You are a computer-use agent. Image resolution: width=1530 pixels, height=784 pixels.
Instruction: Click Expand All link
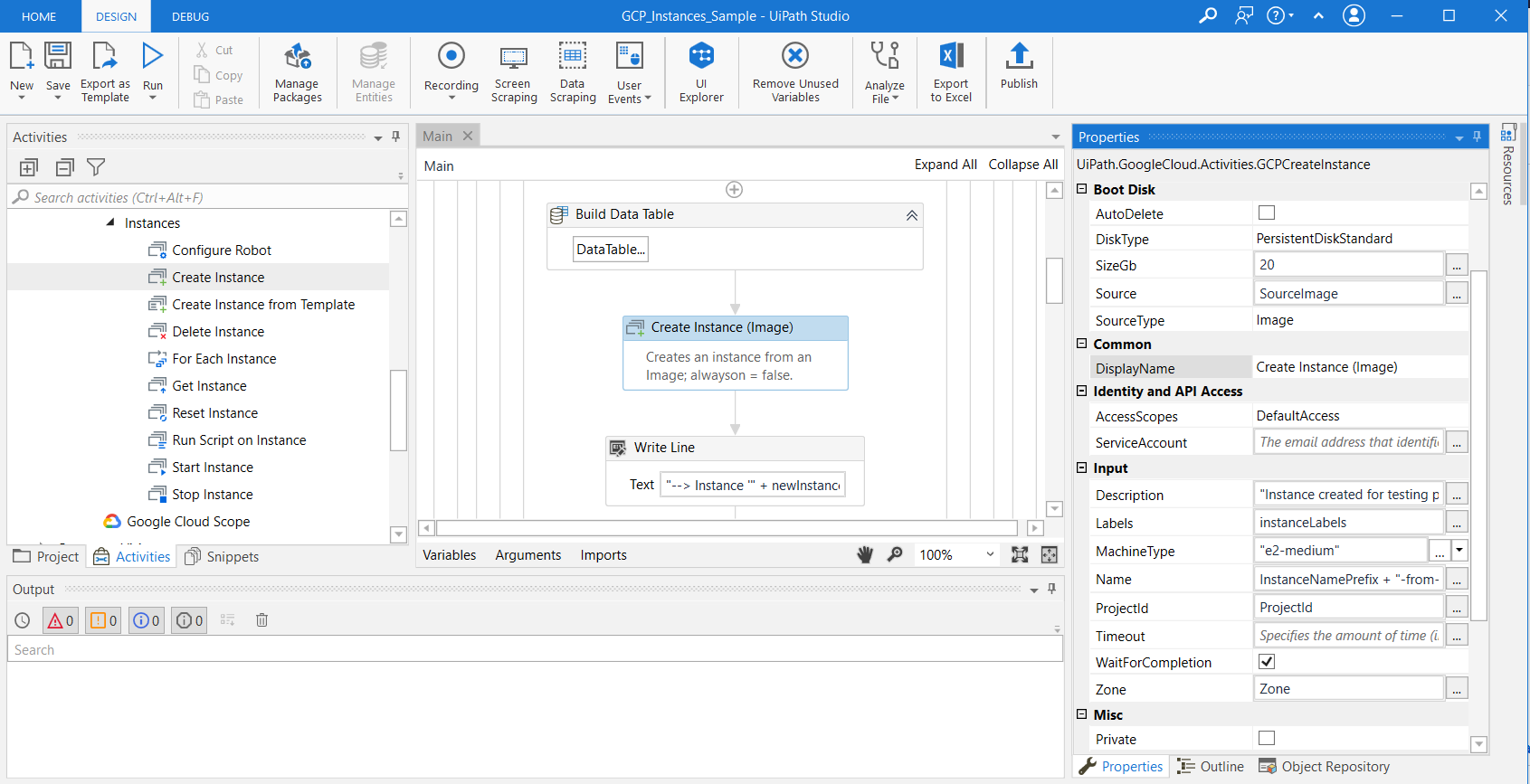[x=946, y=165]
